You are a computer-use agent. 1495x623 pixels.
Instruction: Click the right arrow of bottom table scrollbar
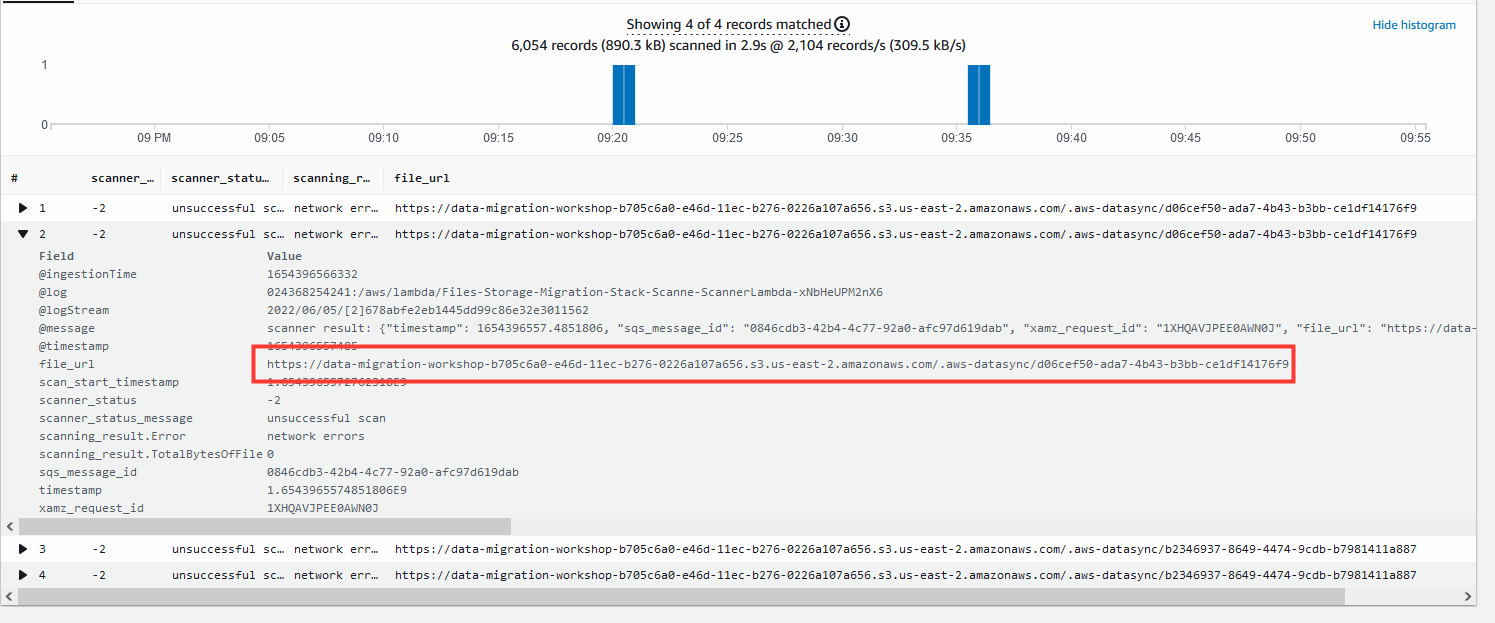pos(1468,596)
